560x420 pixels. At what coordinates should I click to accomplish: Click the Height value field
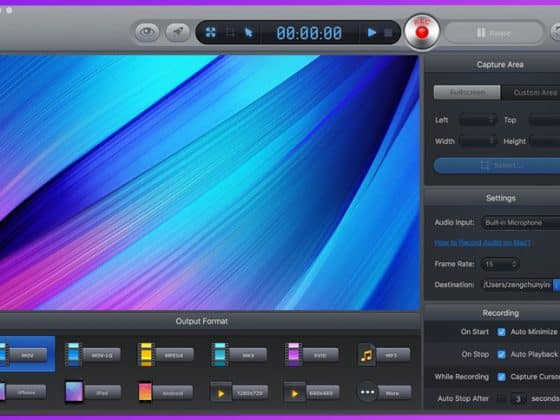545,141
